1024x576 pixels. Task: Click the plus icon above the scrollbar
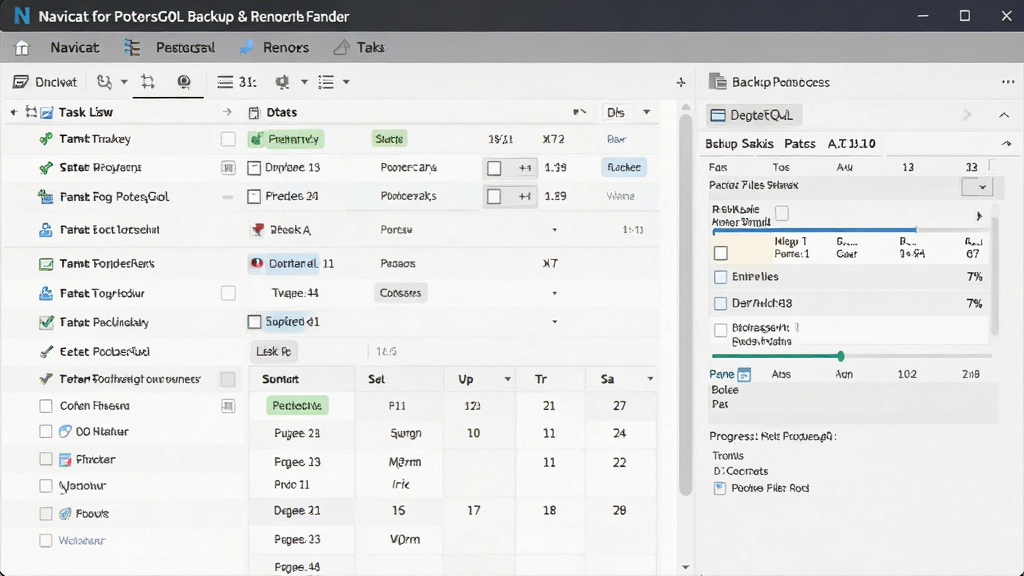coord(681,82)
